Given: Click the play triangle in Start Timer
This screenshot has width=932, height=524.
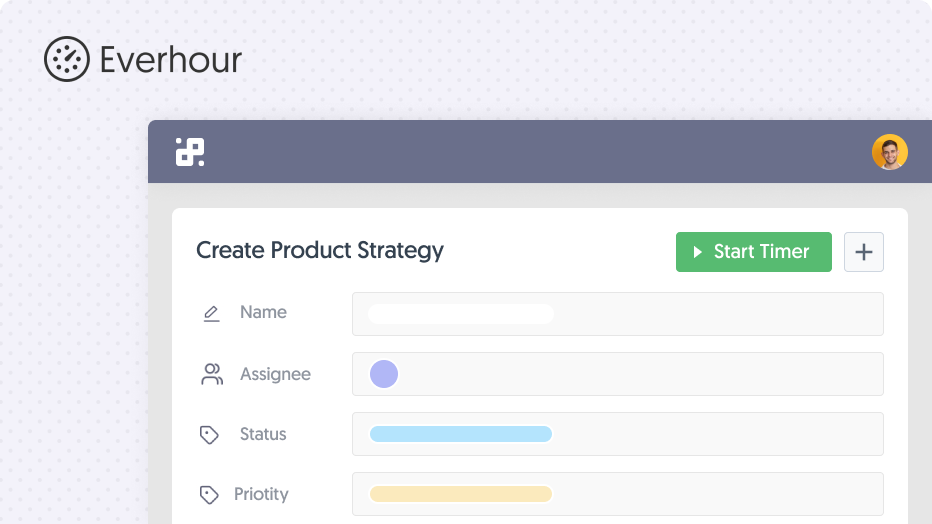Looking at the screenshot, I should point(698,252).
